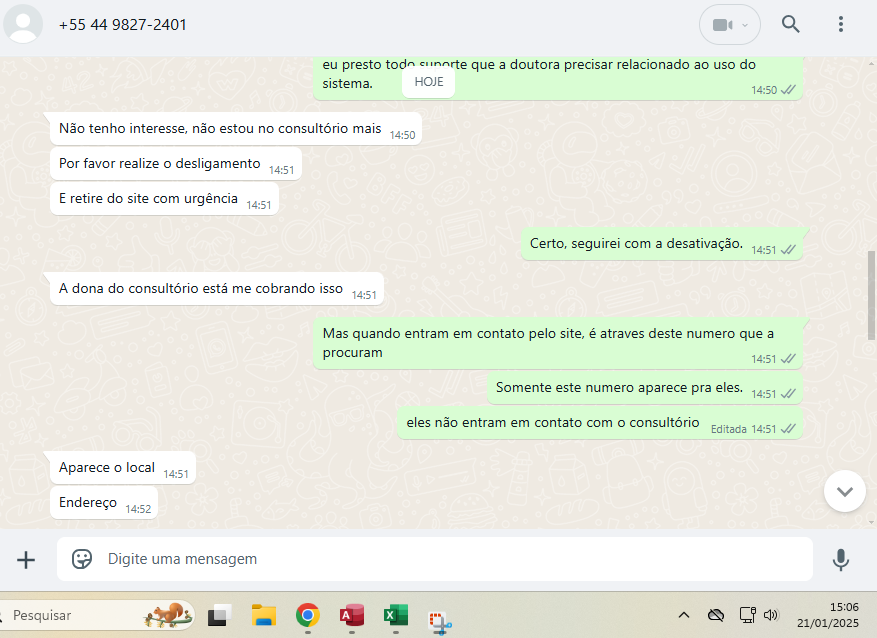The image size is (877, 638).
Task: Click the search magnifier in chat header
Action: click(x=791, y=25)
